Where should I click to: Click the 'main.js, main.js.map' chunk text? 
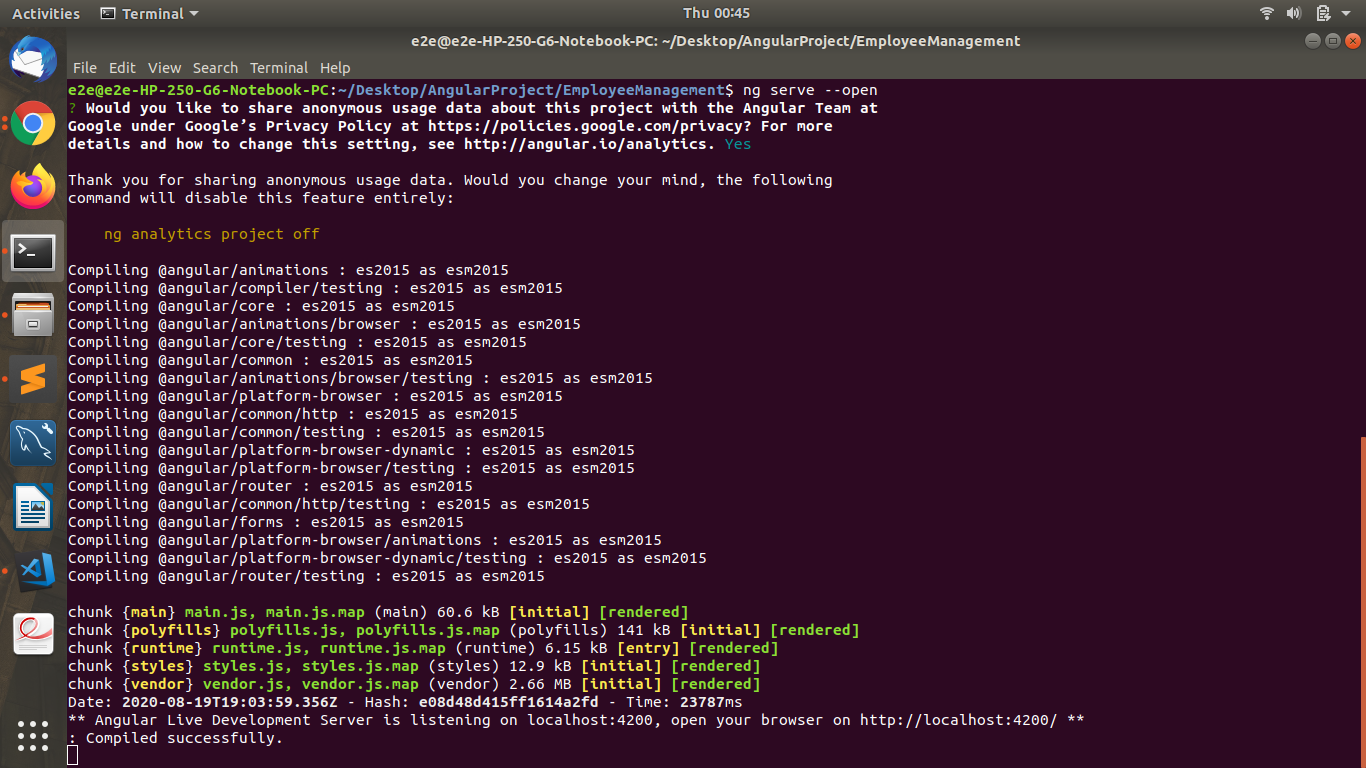(x=275, y=612)
